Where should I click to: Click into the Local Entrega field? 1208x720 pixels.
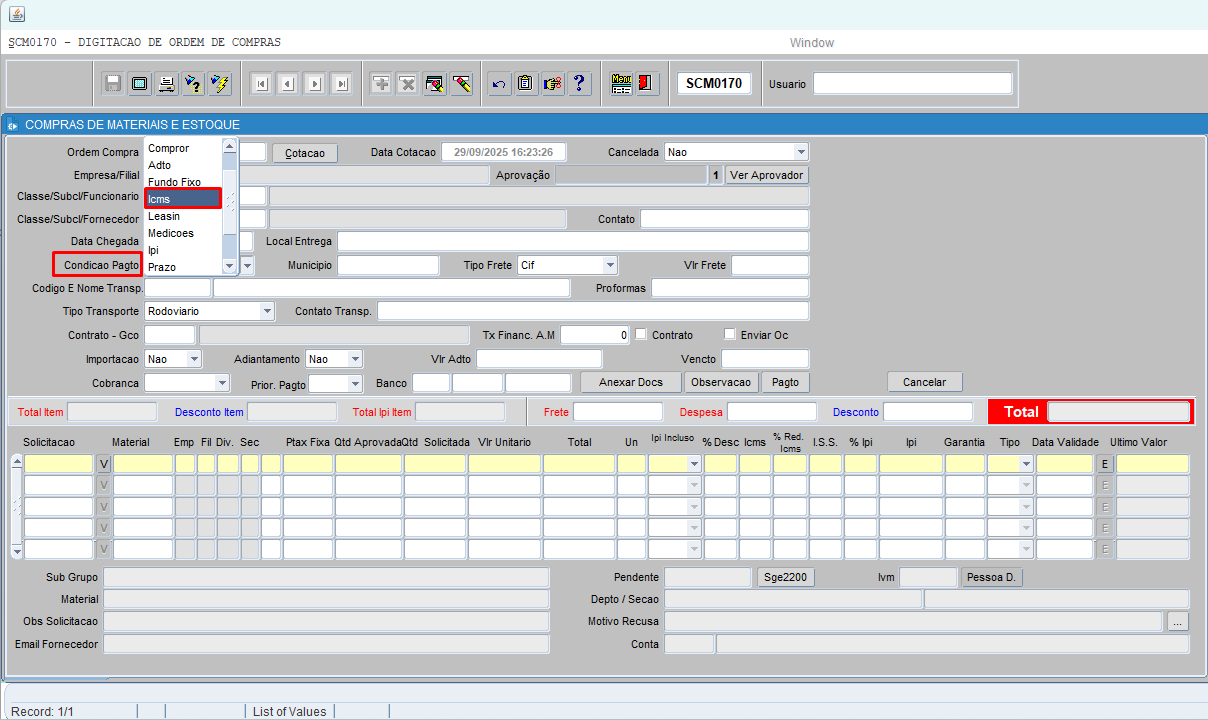[572, 241]
